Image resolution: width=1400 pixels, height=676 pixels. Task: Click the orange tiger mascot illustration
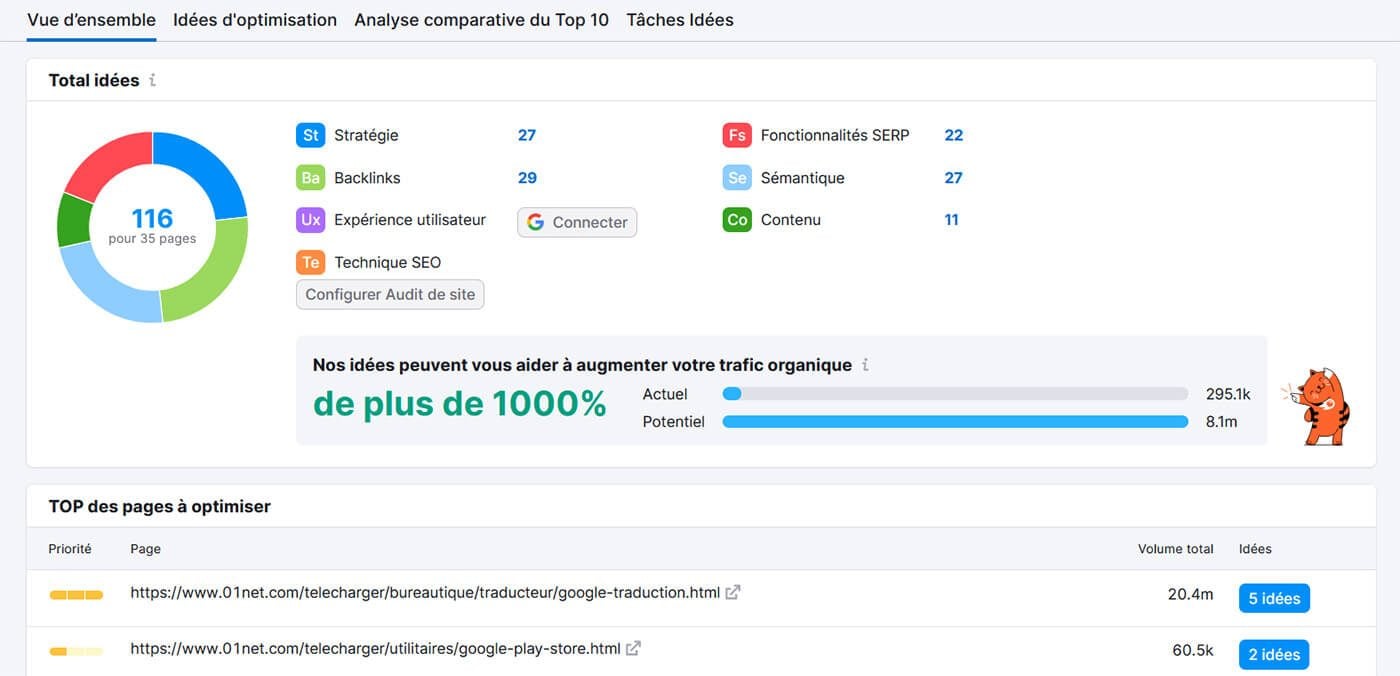(x=1316, y=405)
